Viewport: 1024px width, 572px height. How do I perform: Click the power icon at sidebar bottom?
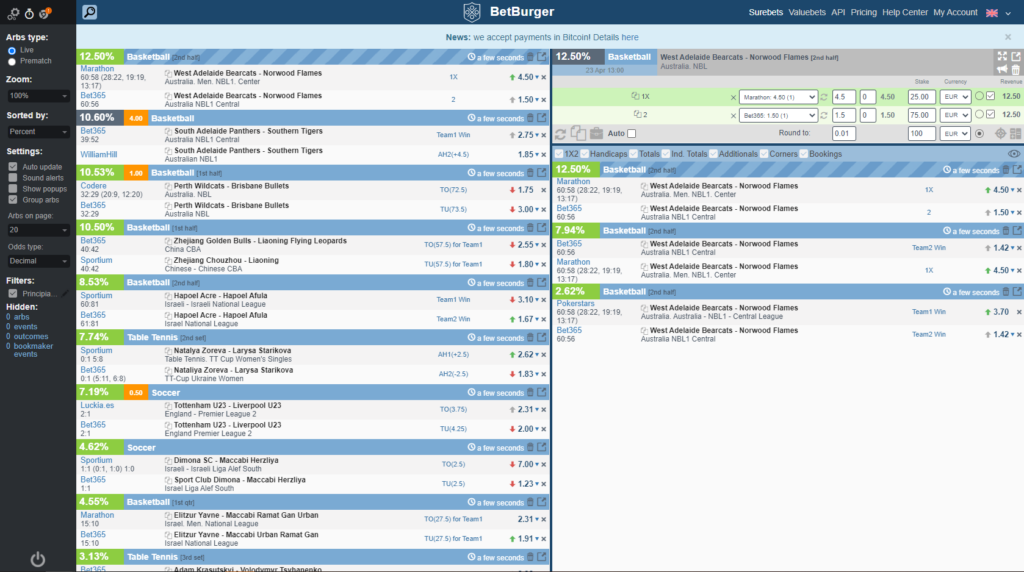(38, 559)
